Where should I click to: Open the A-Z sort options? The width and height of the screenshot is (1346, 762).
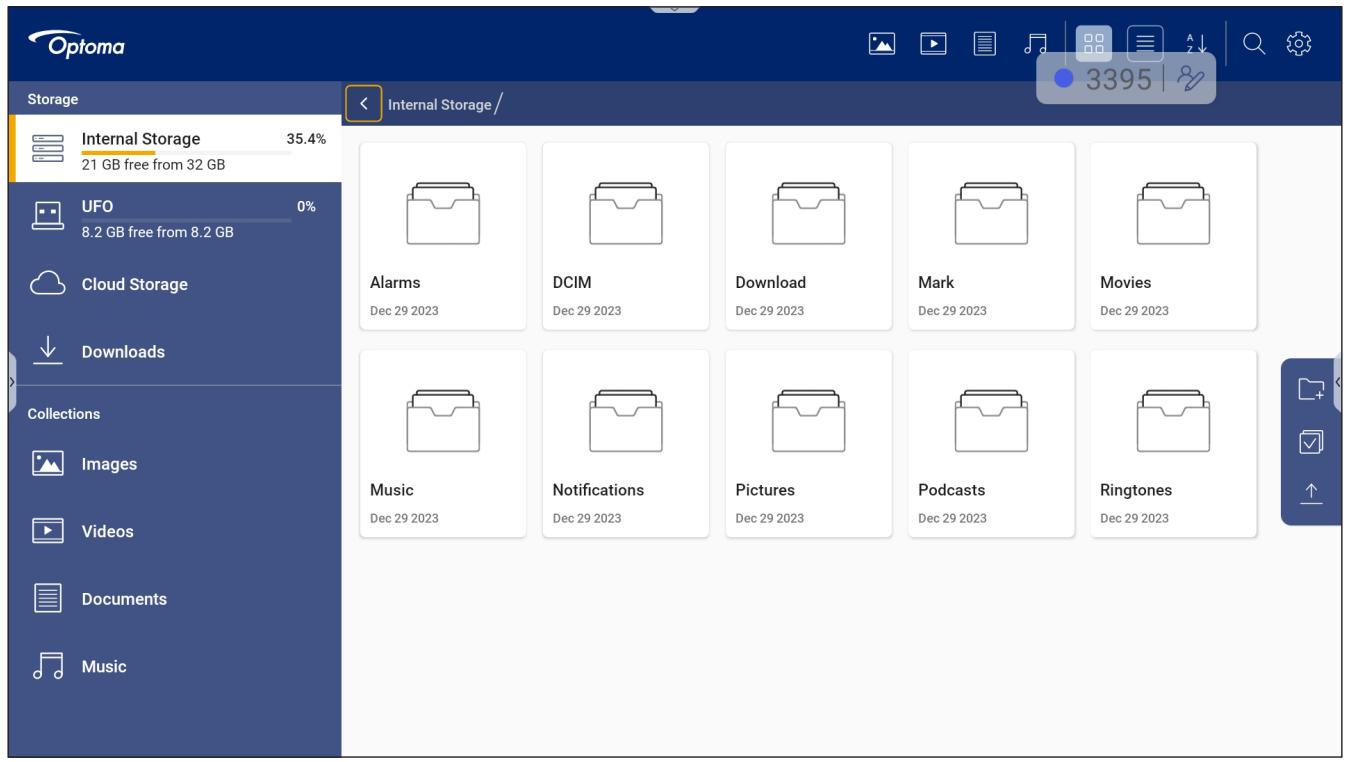(1197, 43)
